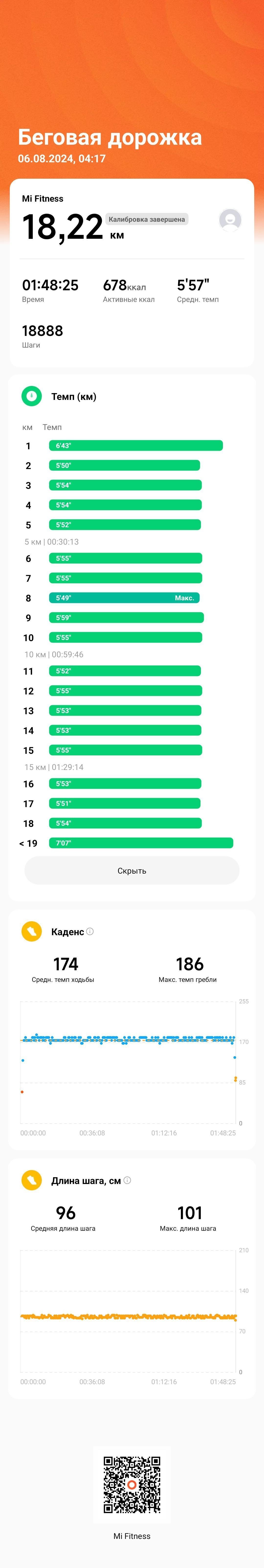Tap the stride length chart line
Viewport: 264px width, 1568px height.
pos(128,1317)
